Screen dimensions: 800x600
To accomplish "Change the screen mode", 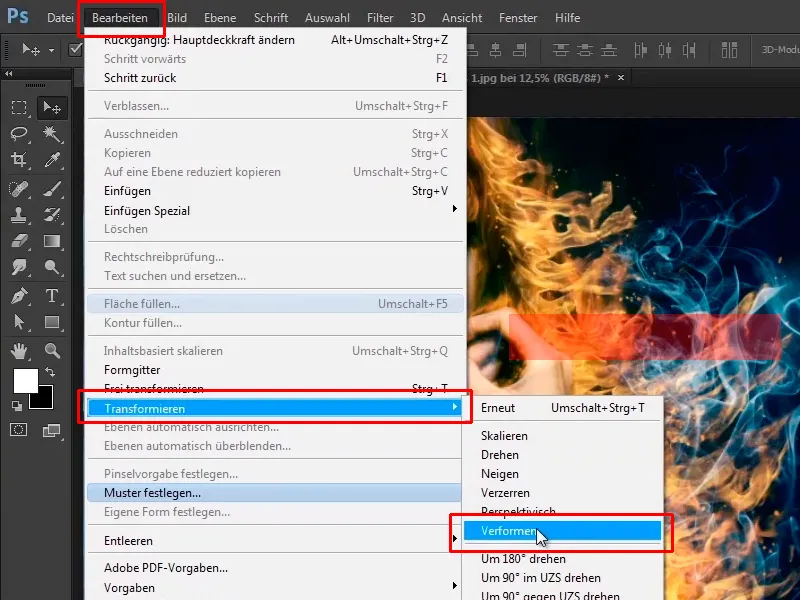I will coord(52,431).
